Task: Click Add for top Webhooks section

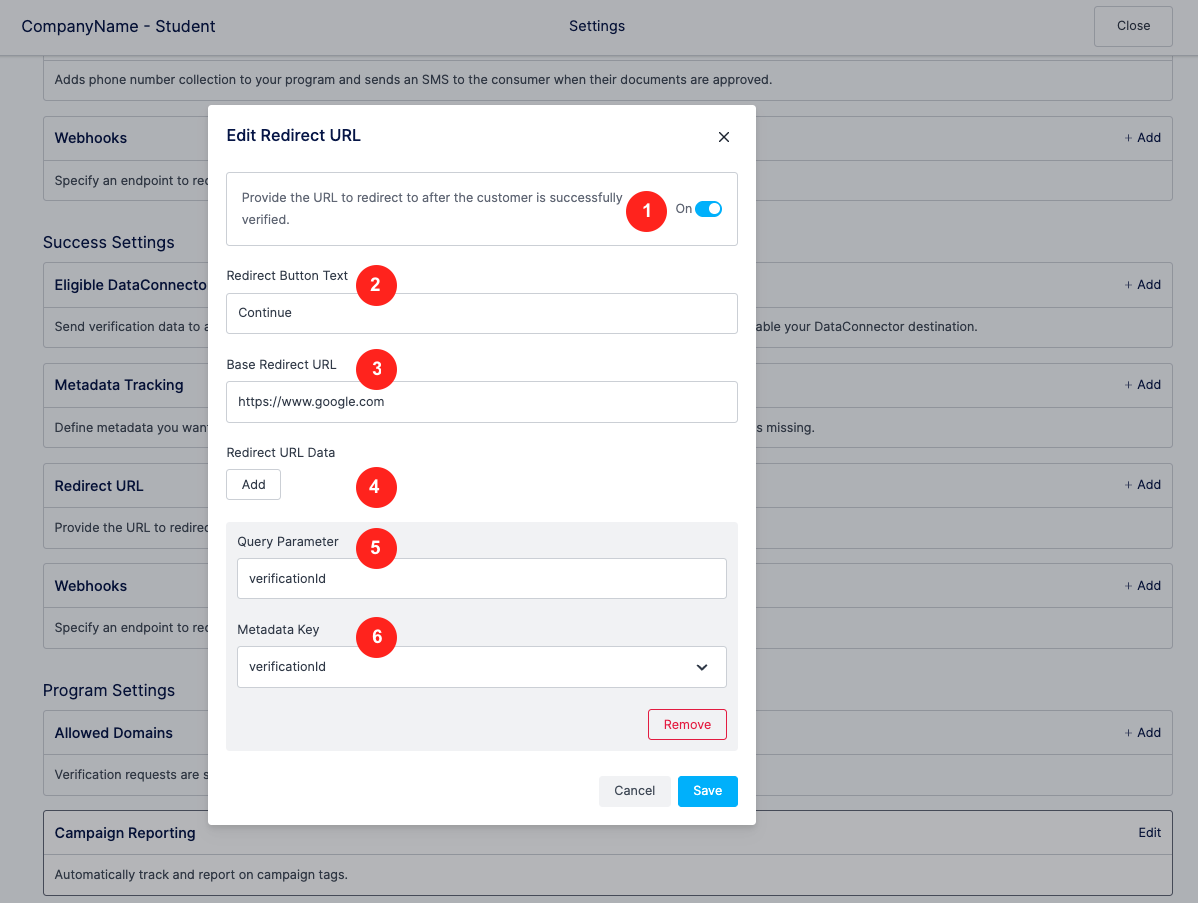Action: (x=1142, y=138)
